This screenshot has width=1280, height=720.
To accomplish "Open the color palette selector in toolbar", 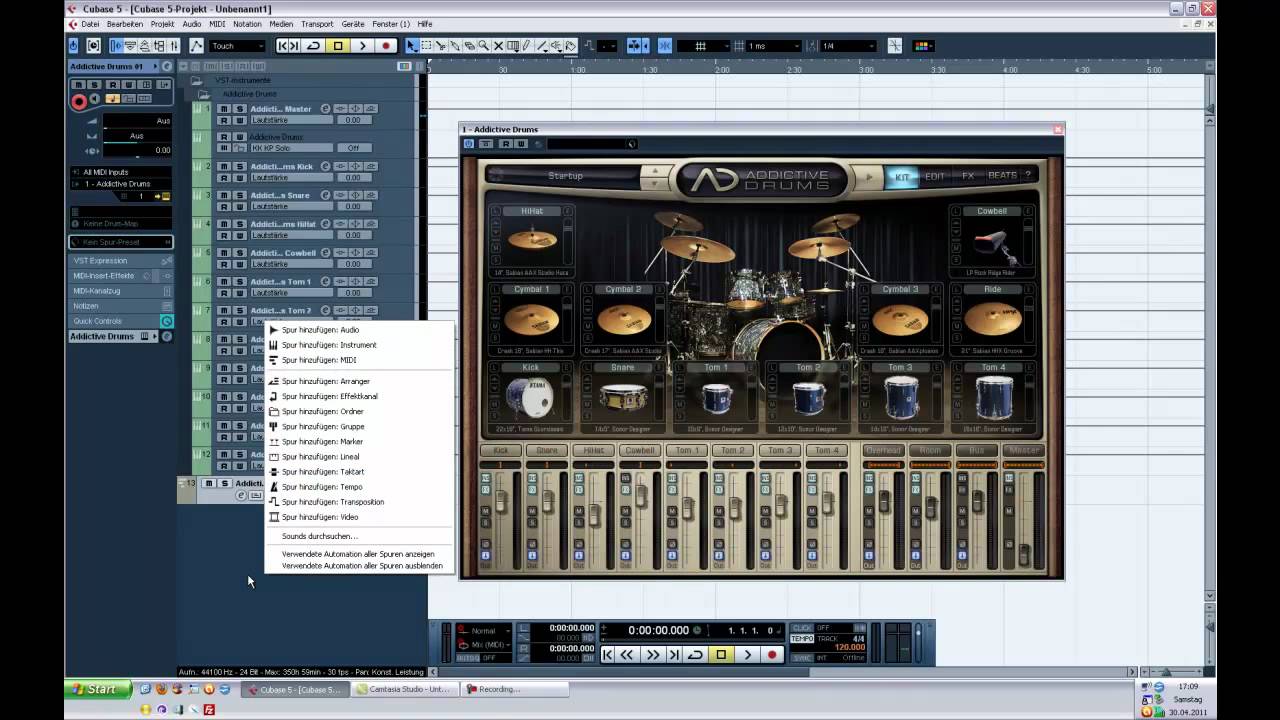I will point(923,46).
